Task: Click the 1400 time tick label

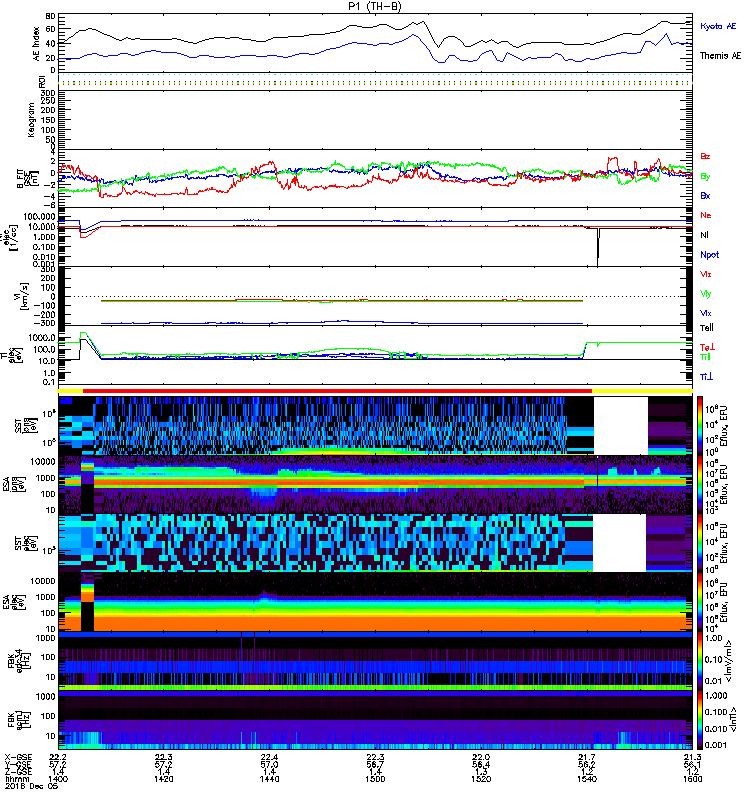Action: tap(58, 779)
